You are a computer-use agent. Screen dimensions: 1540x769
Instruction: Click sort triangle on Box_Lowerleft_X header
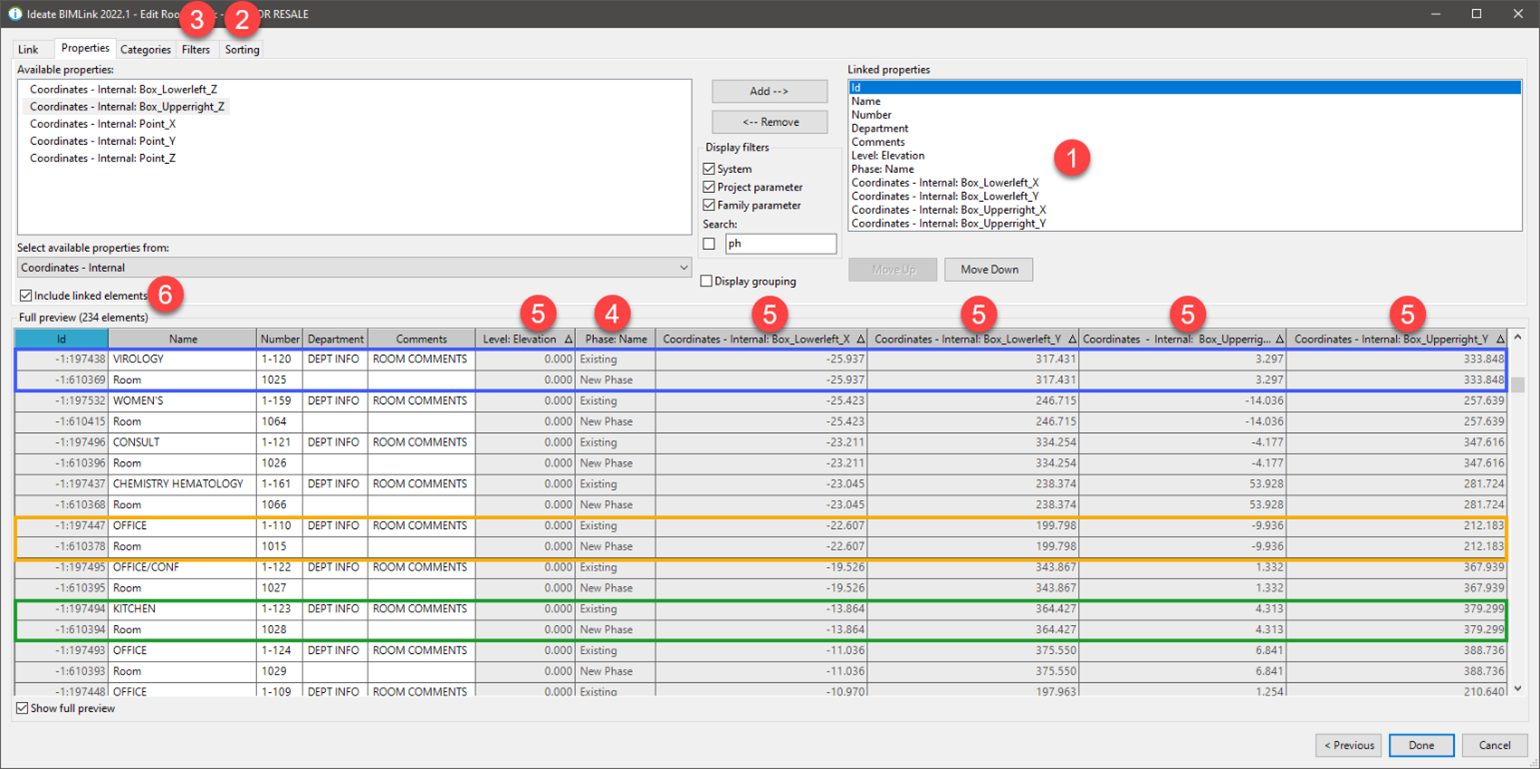click(x=861, y=340)
